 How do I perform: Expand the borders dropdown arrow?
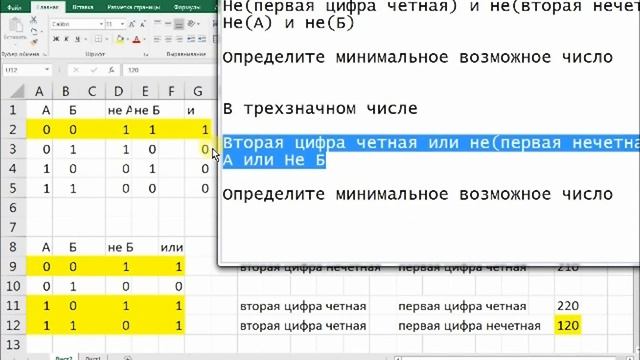[x=107, y=39]
